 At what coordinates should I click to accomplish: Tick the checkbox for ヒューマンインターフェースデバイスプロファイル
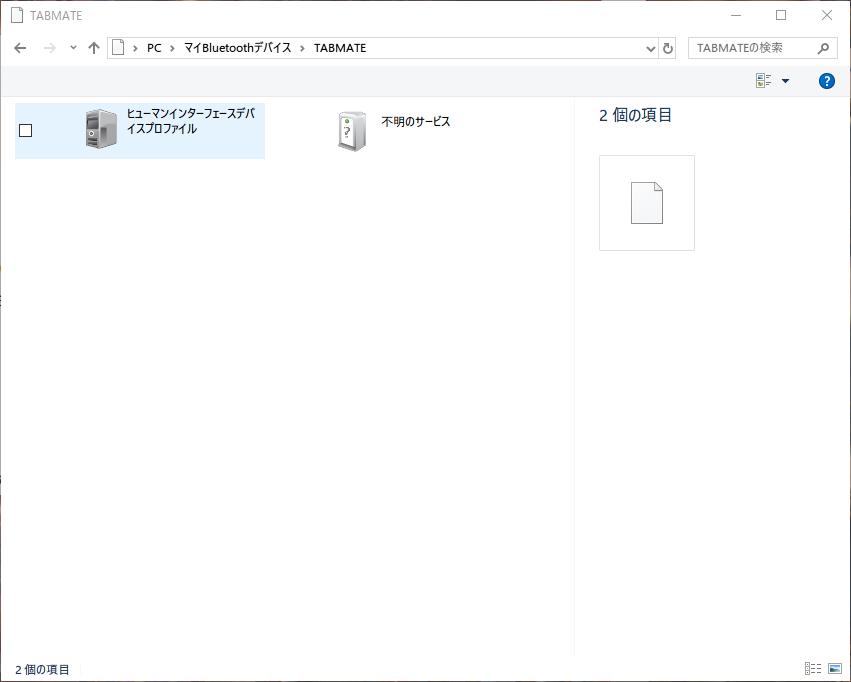coord(26,130)
